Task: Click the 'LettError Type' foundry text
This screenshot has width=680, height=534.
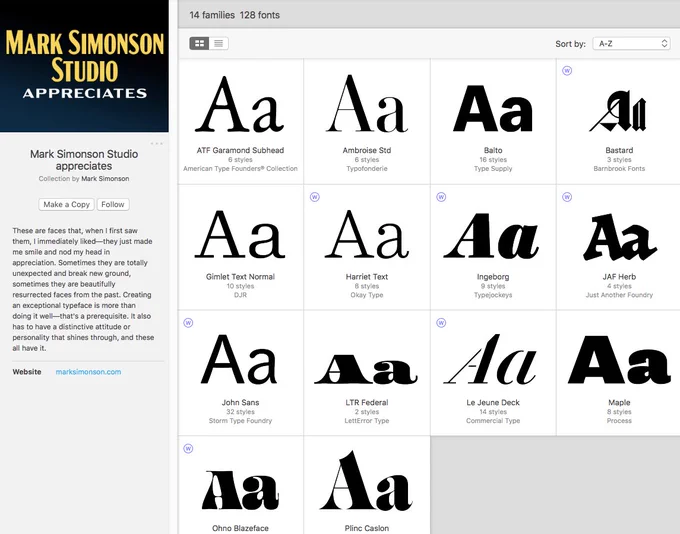Action: coord(367,421)
